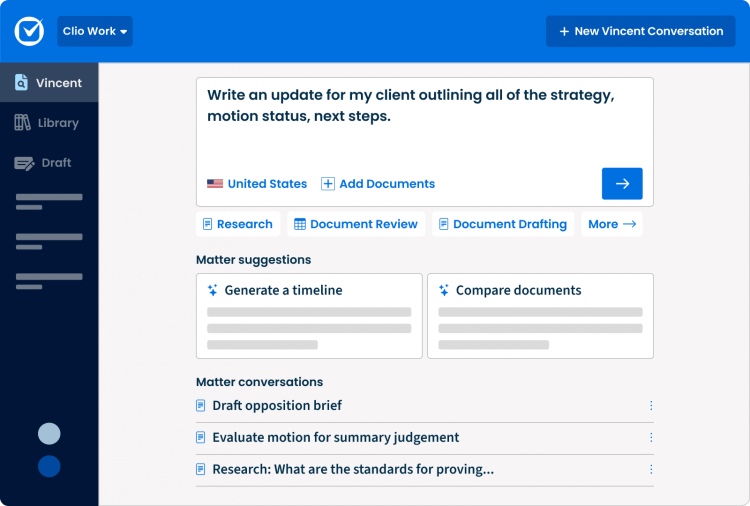750x506 pixels.
Task: Open options menu for Draft opposition brief
Action: tap(651, 406)
